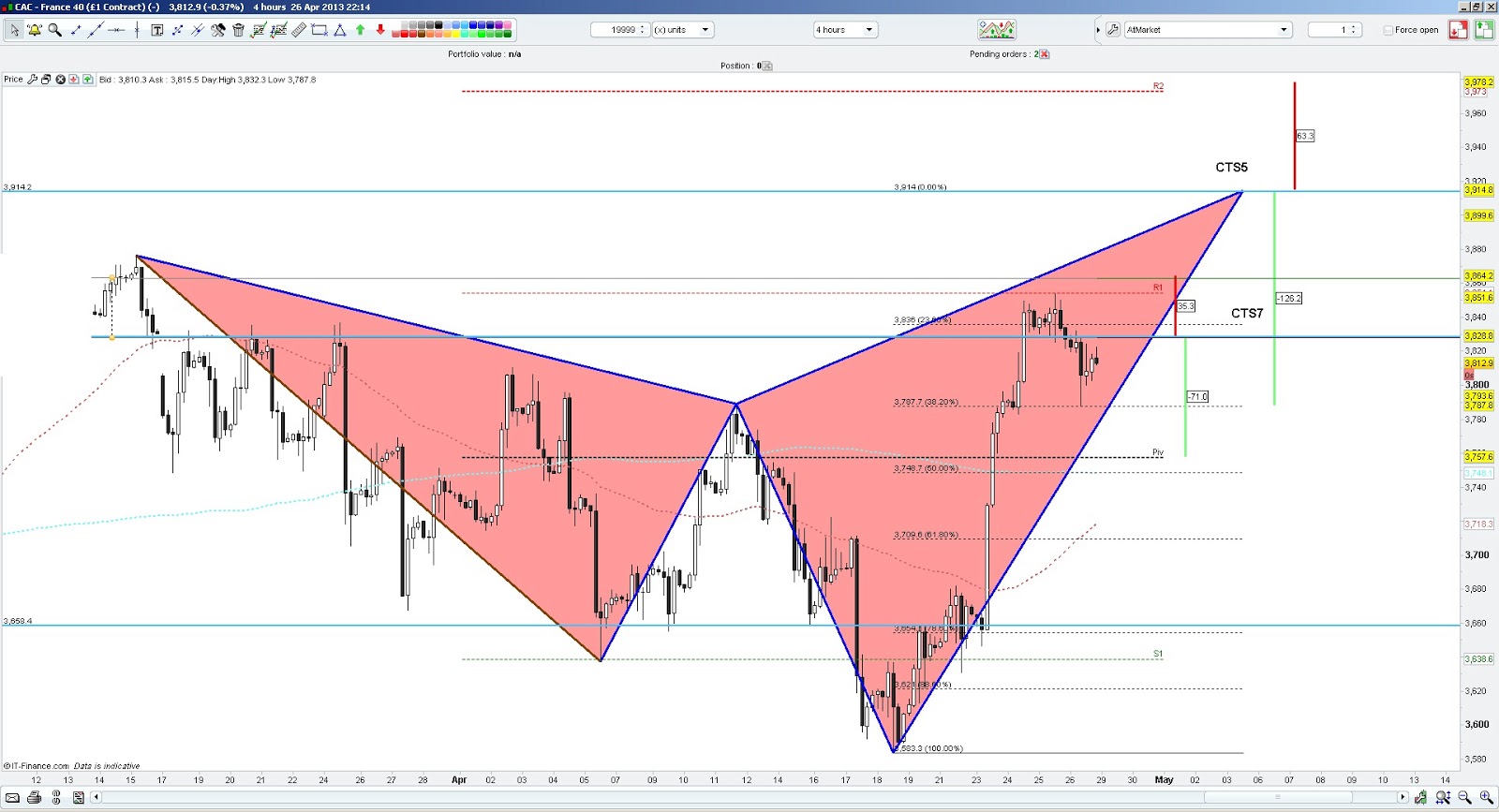1499x812 pixels.
Task: Select the Fibonacci extension tool next to ruler
Action: click(x=278, y=30)
